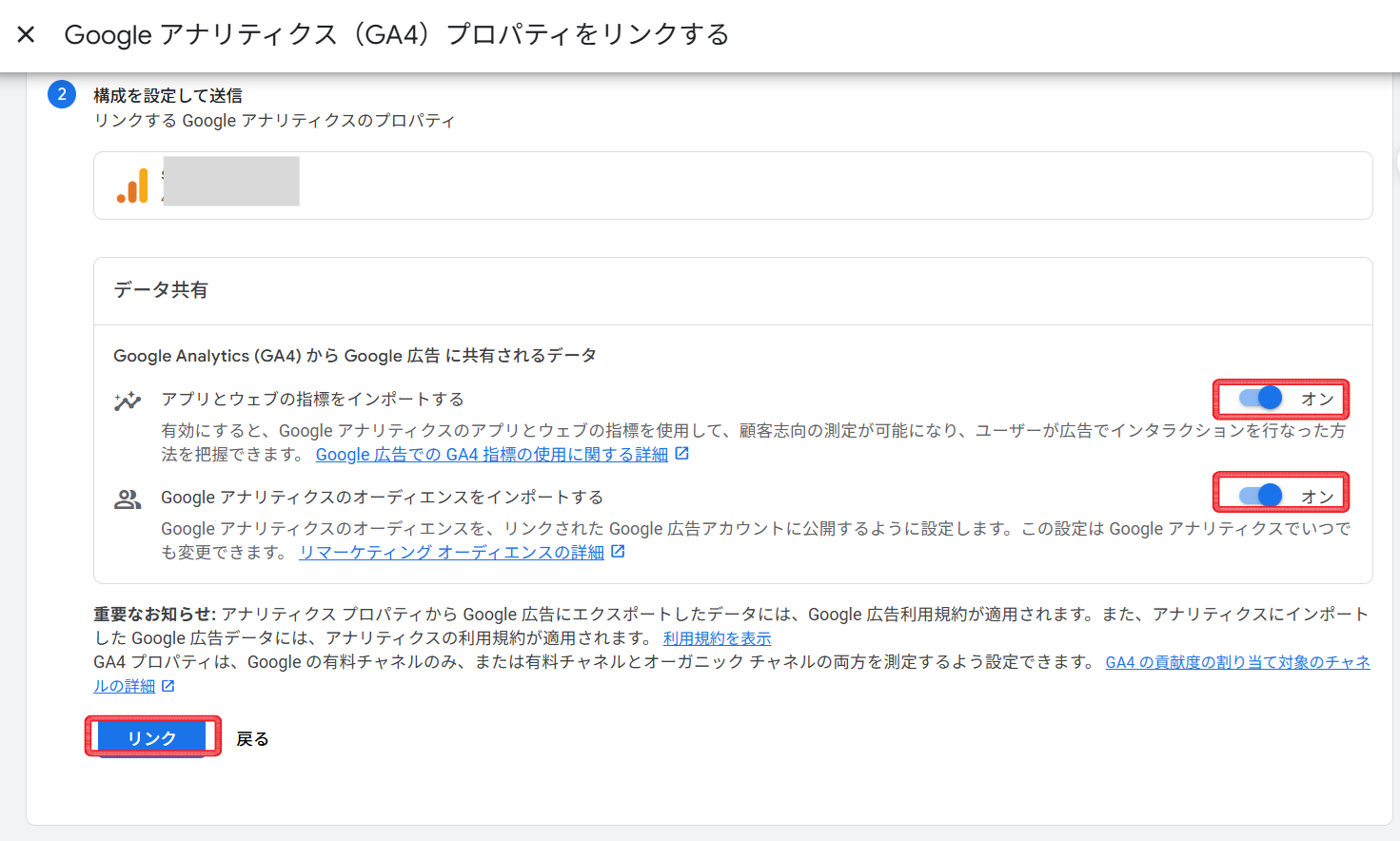This screenshot has height=841, width=1400.
Task: Click heading Google Analytics (GA4) から Google 広告 に共有されるデータ
Action: (355, 355)
